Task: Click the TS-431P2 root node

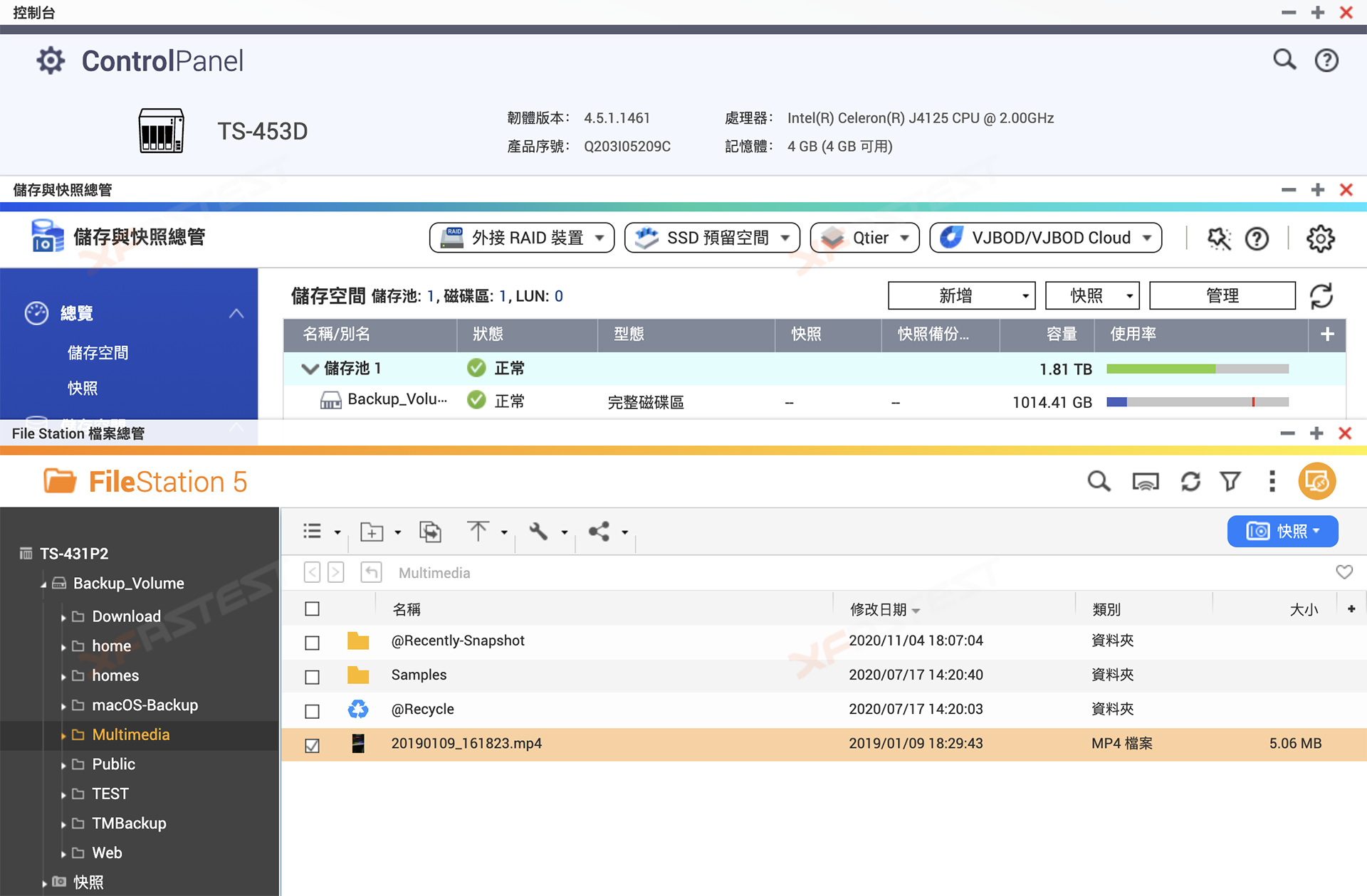Action: [x=74, y=554]
